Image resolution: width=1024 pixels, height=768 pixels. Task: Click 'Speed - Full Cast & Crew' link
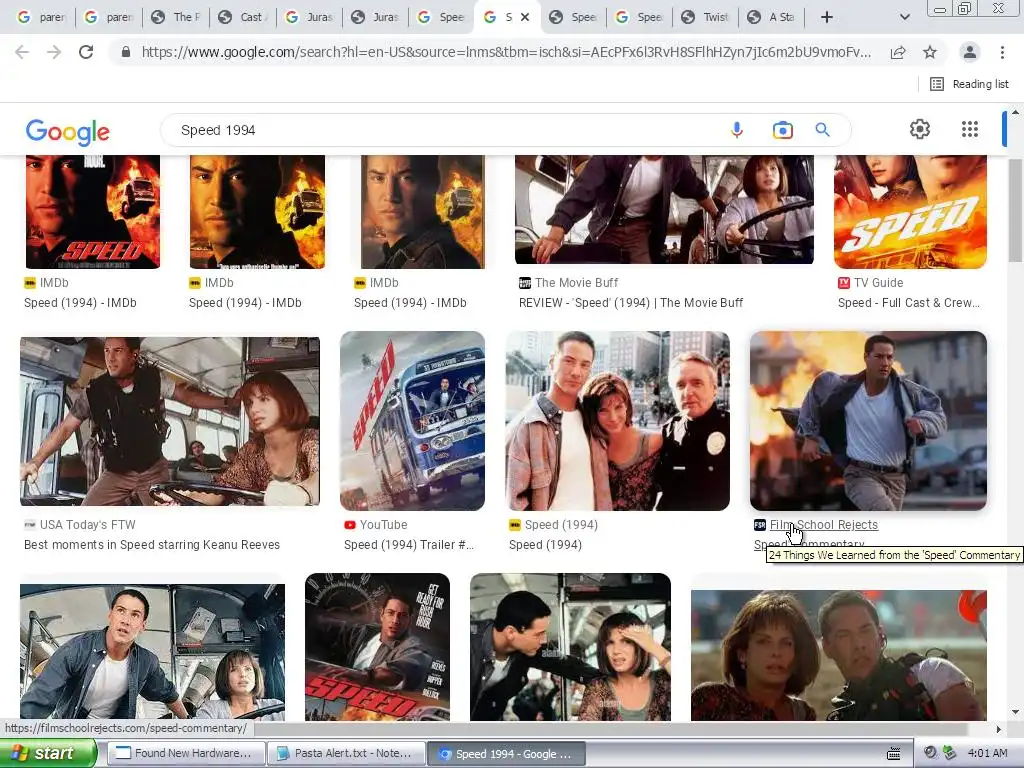click(x=909, y=303)
